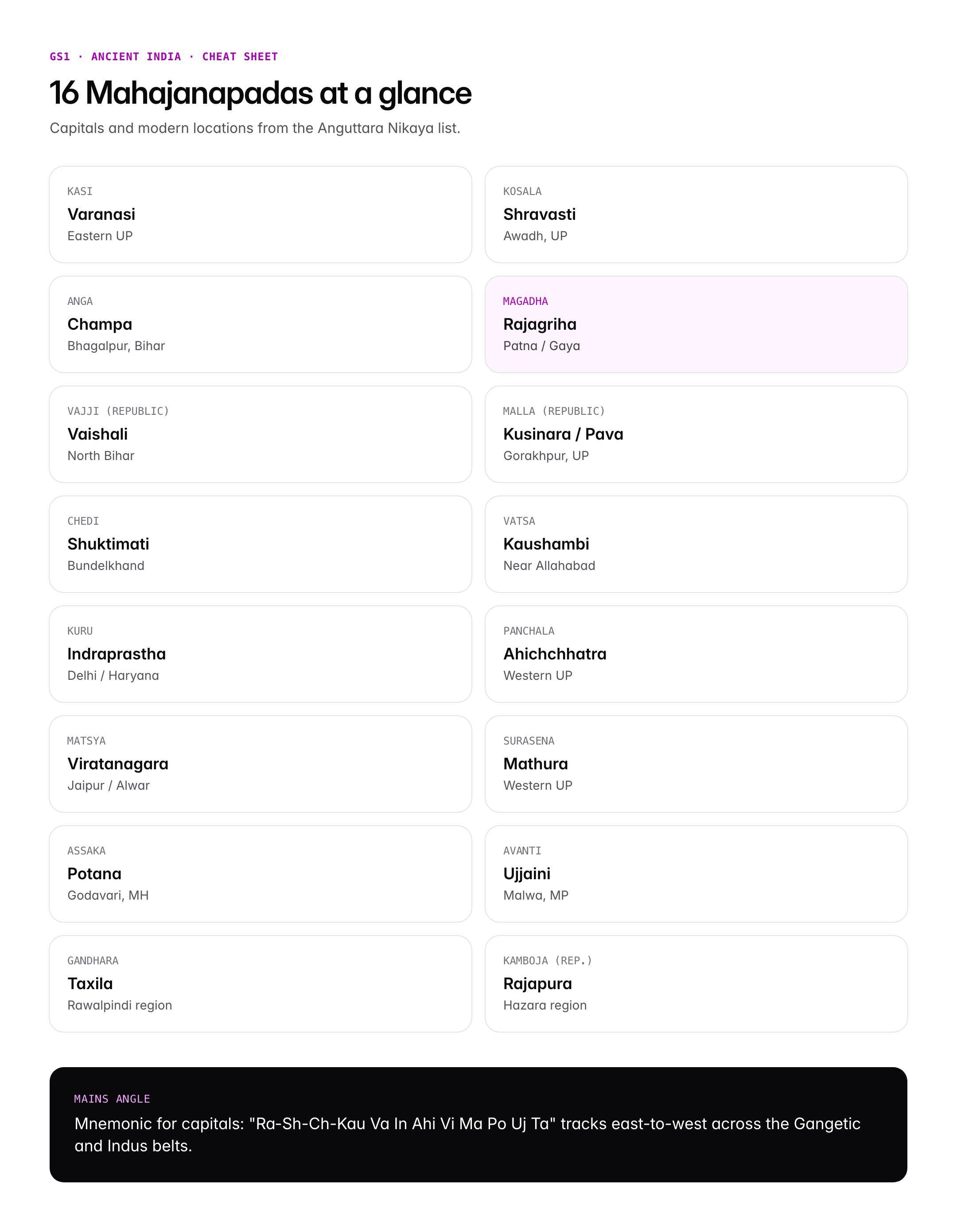The image size is (957, 1232).
Task: Select the Panchala Ahichchhatra card
Action: tap(696, 655)
